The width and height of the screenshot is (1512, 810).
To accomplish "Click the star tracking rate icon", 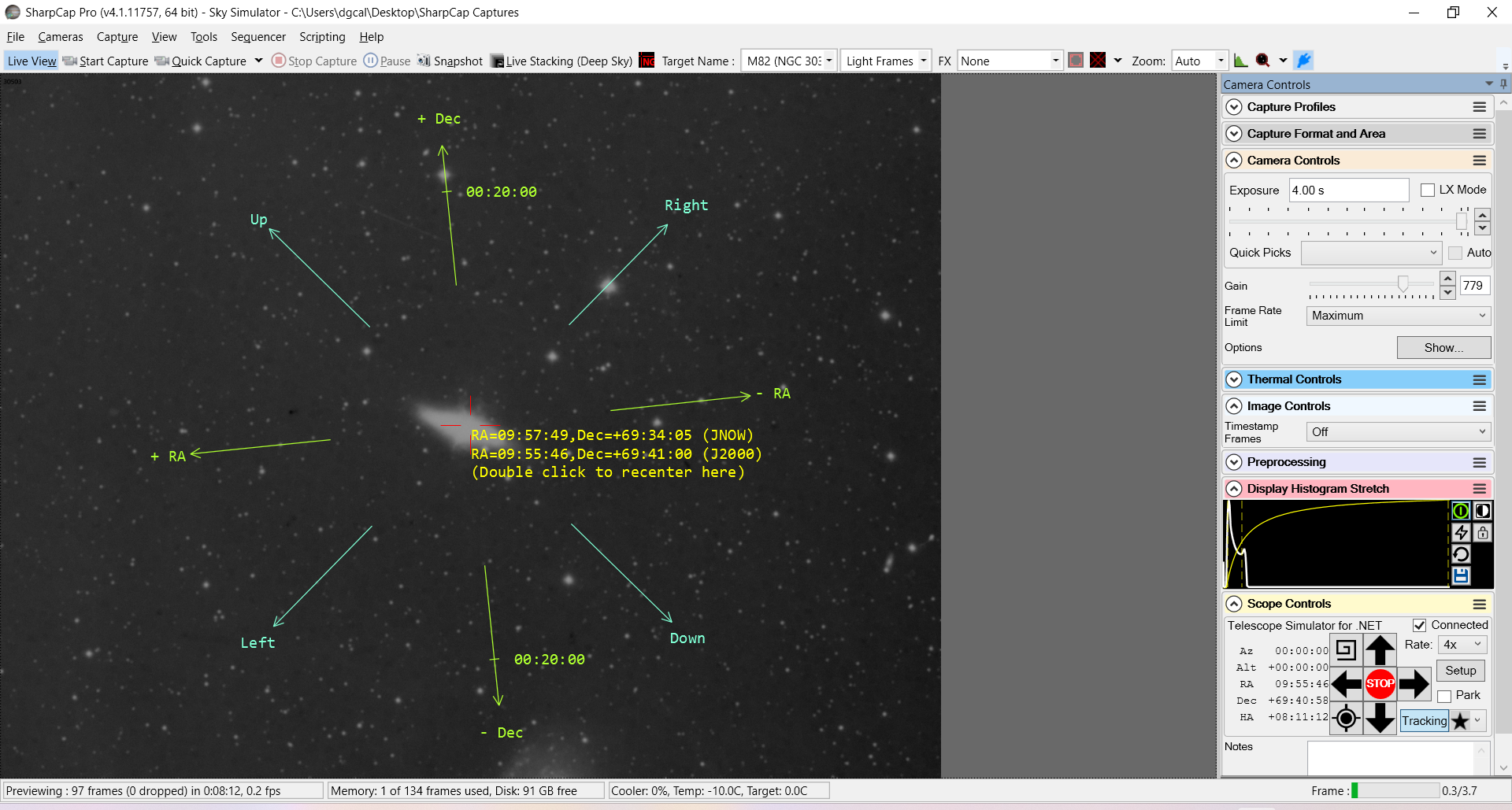I will click(1461, 721).
